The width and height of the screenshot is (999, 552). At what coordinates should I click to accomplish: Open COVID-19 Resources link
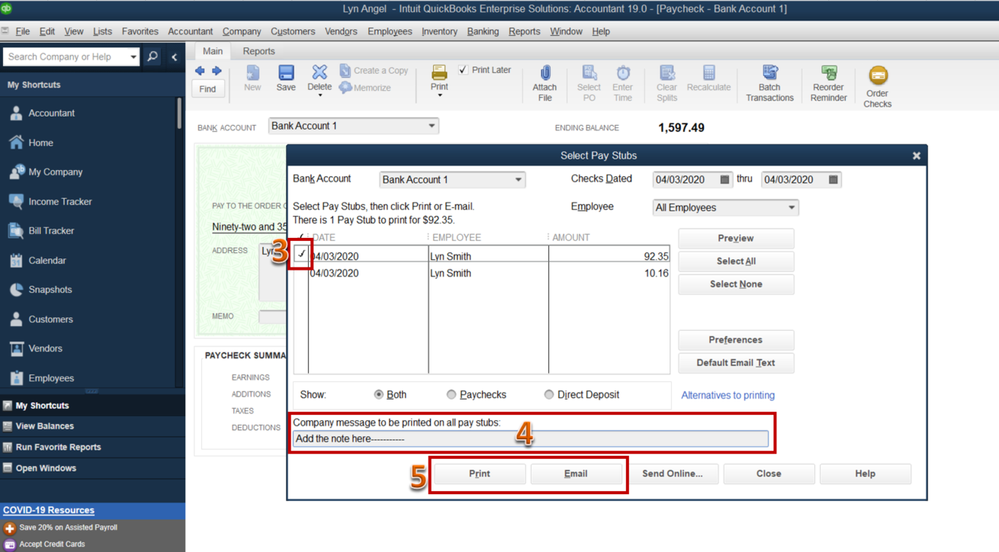click(48, 510)
